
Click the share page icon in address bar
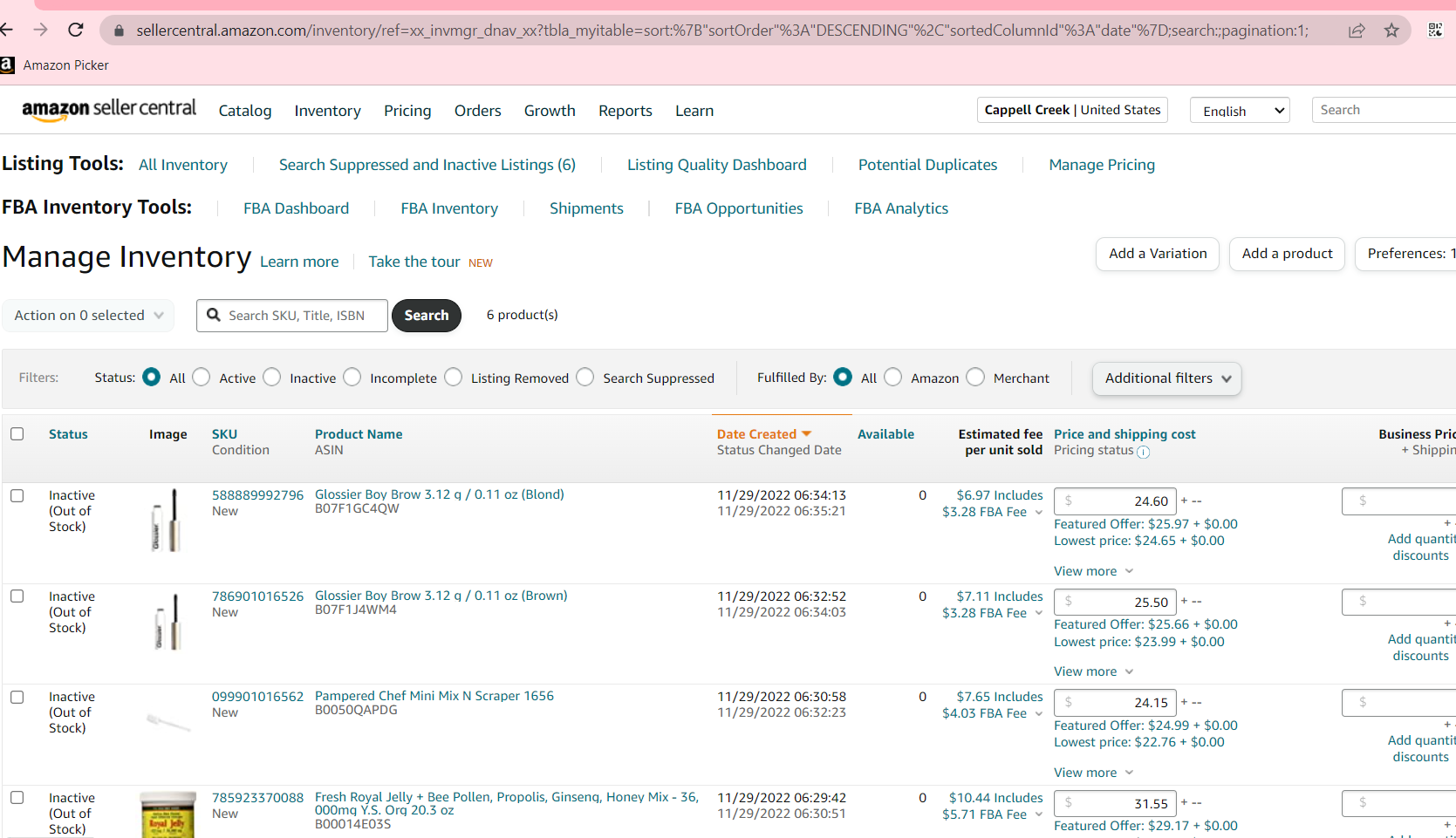pyautogui.click(x=1357, y=31)
